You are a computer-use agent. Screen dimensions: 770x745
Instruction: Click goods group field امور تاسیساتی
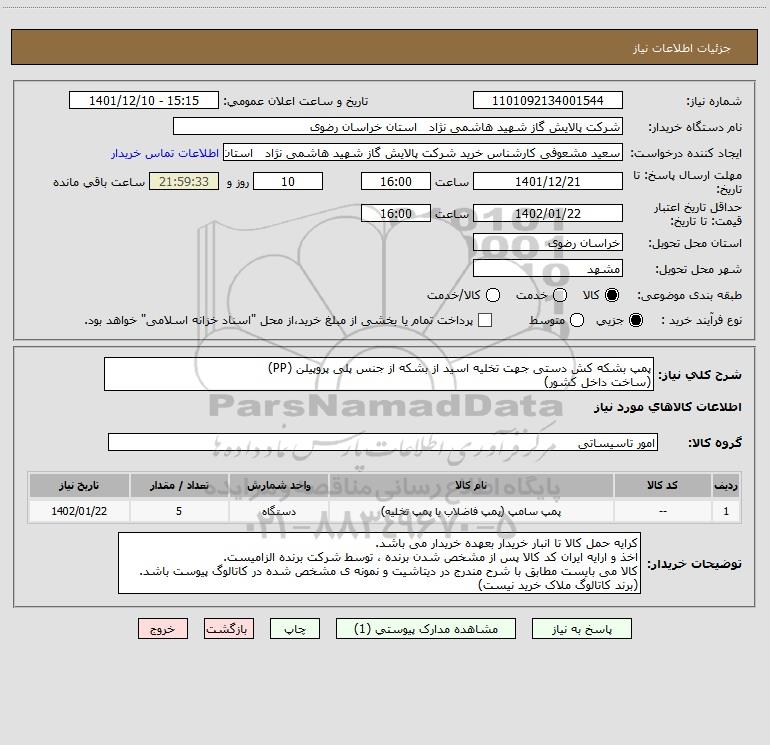[383, 442]
